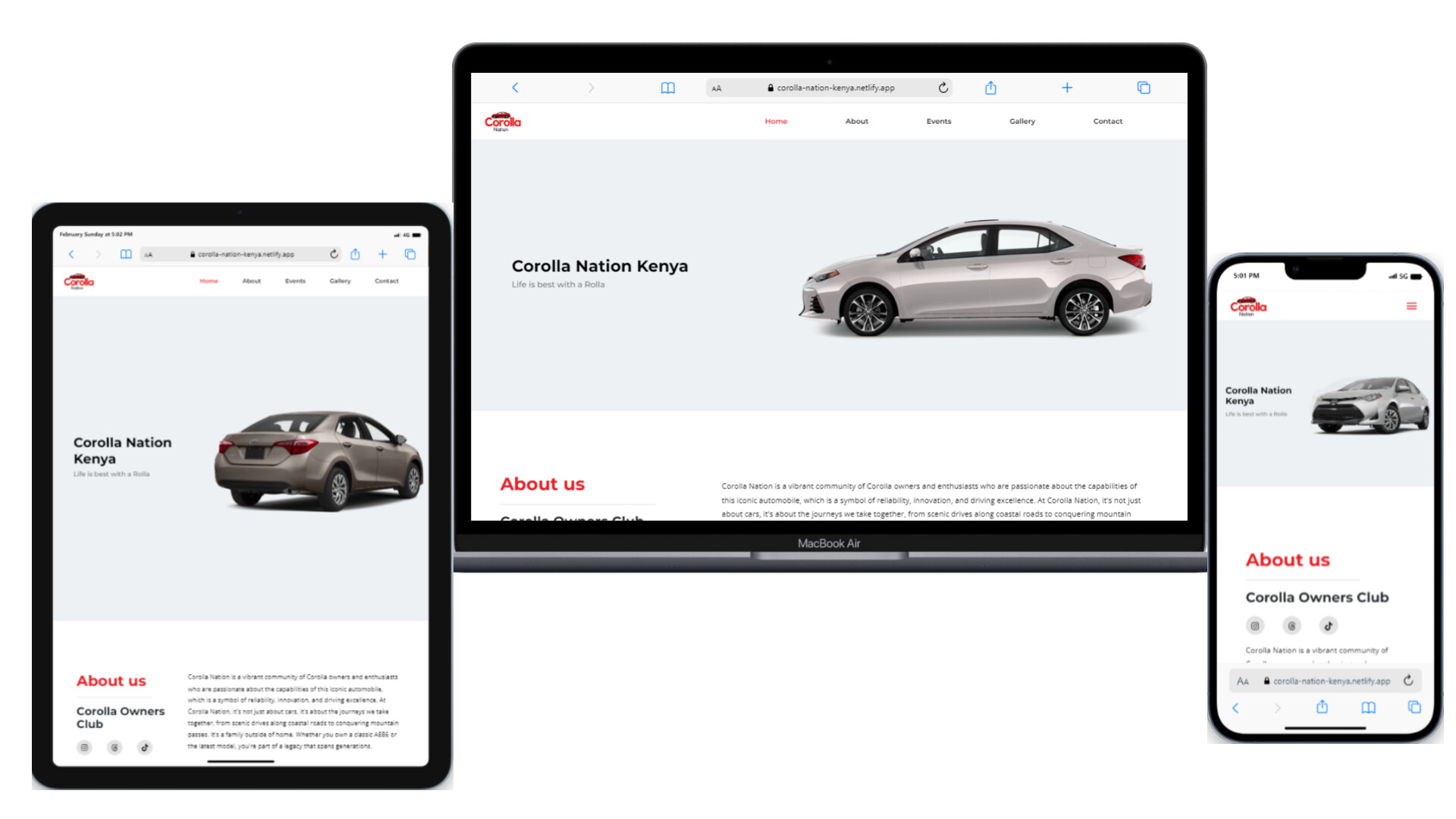Select Home in MacBook site navigation
This screenshot has width=1456, height=819.
[x=776, y=121]
